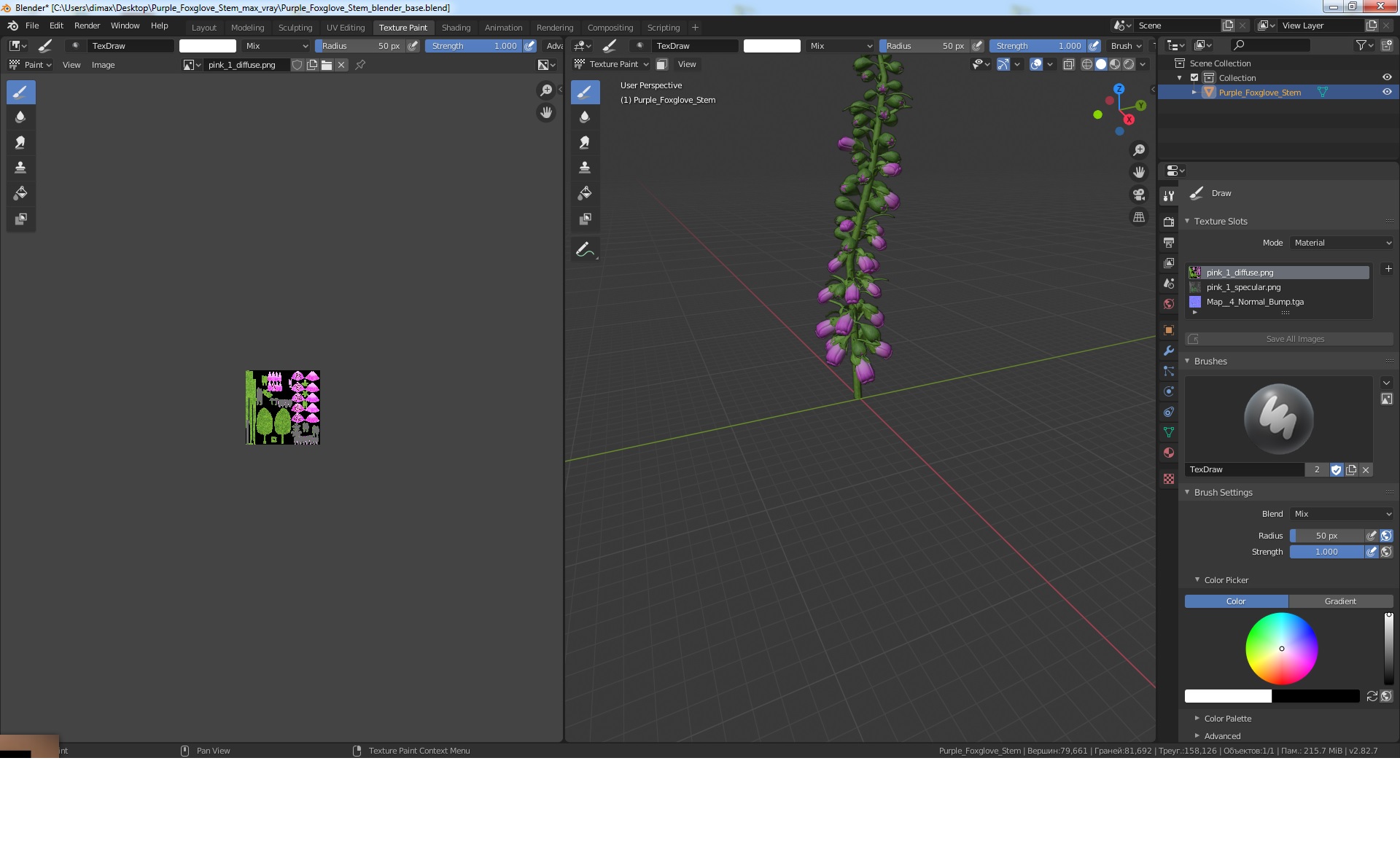1400x844 pixels.
Task: Open the Brush dropdown in viewport header
Action: 1126,46
